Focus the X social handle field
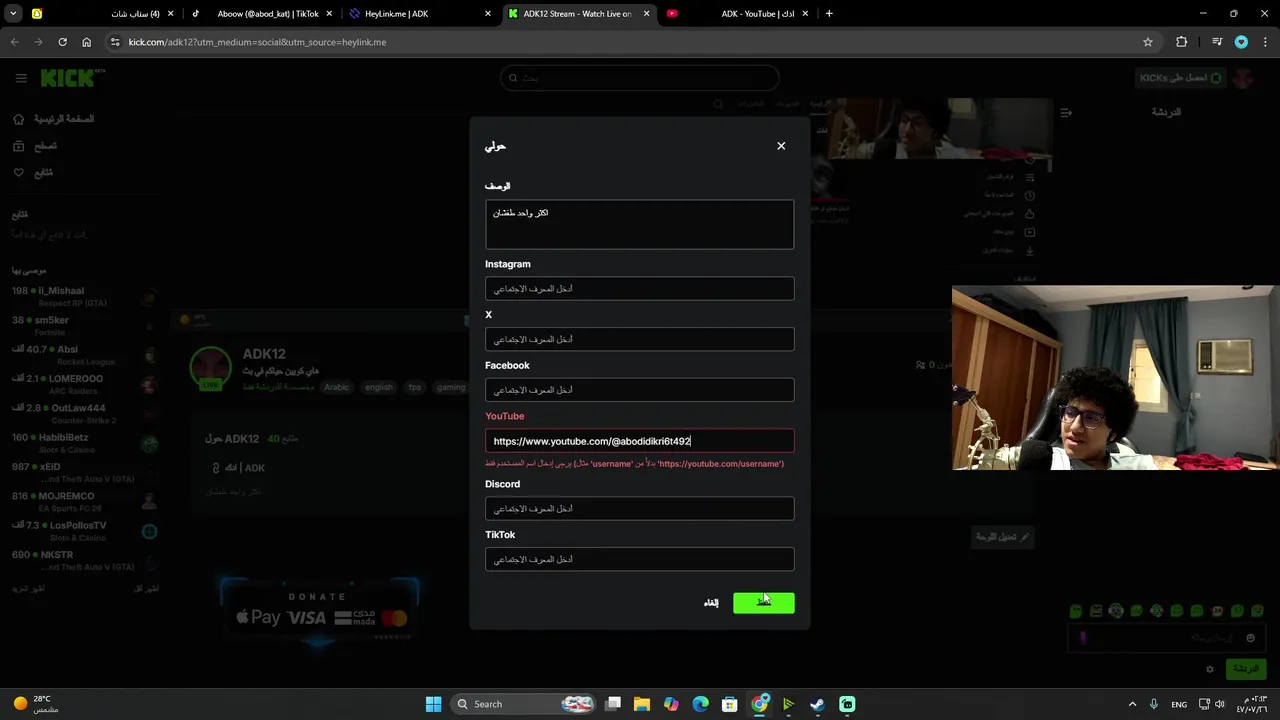Image resolution: width=1280 pixels, height=720 pixels. 639,340
